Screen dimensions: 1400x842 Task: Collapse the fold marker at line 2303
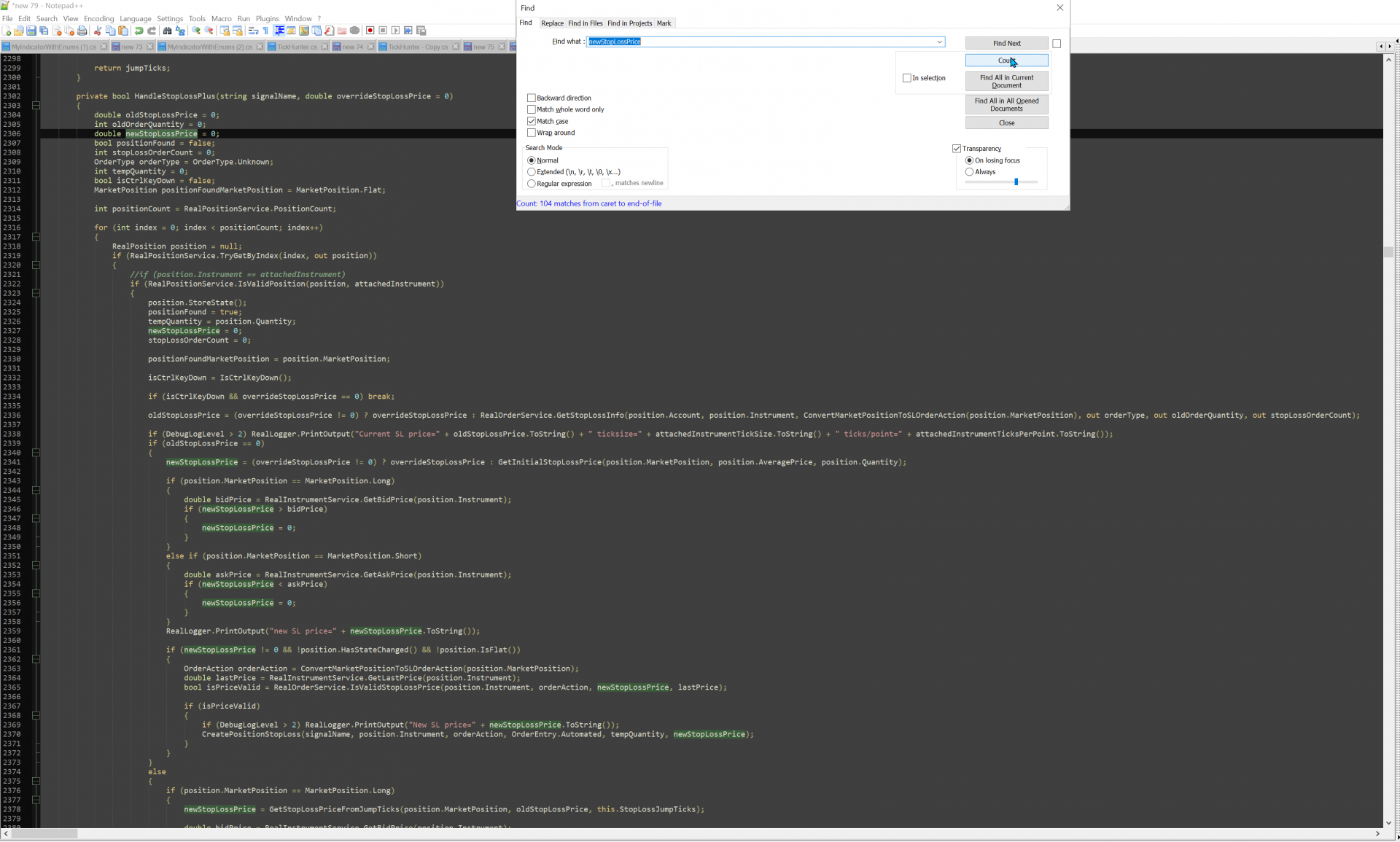pyautogui.click(x=35, y=105)
